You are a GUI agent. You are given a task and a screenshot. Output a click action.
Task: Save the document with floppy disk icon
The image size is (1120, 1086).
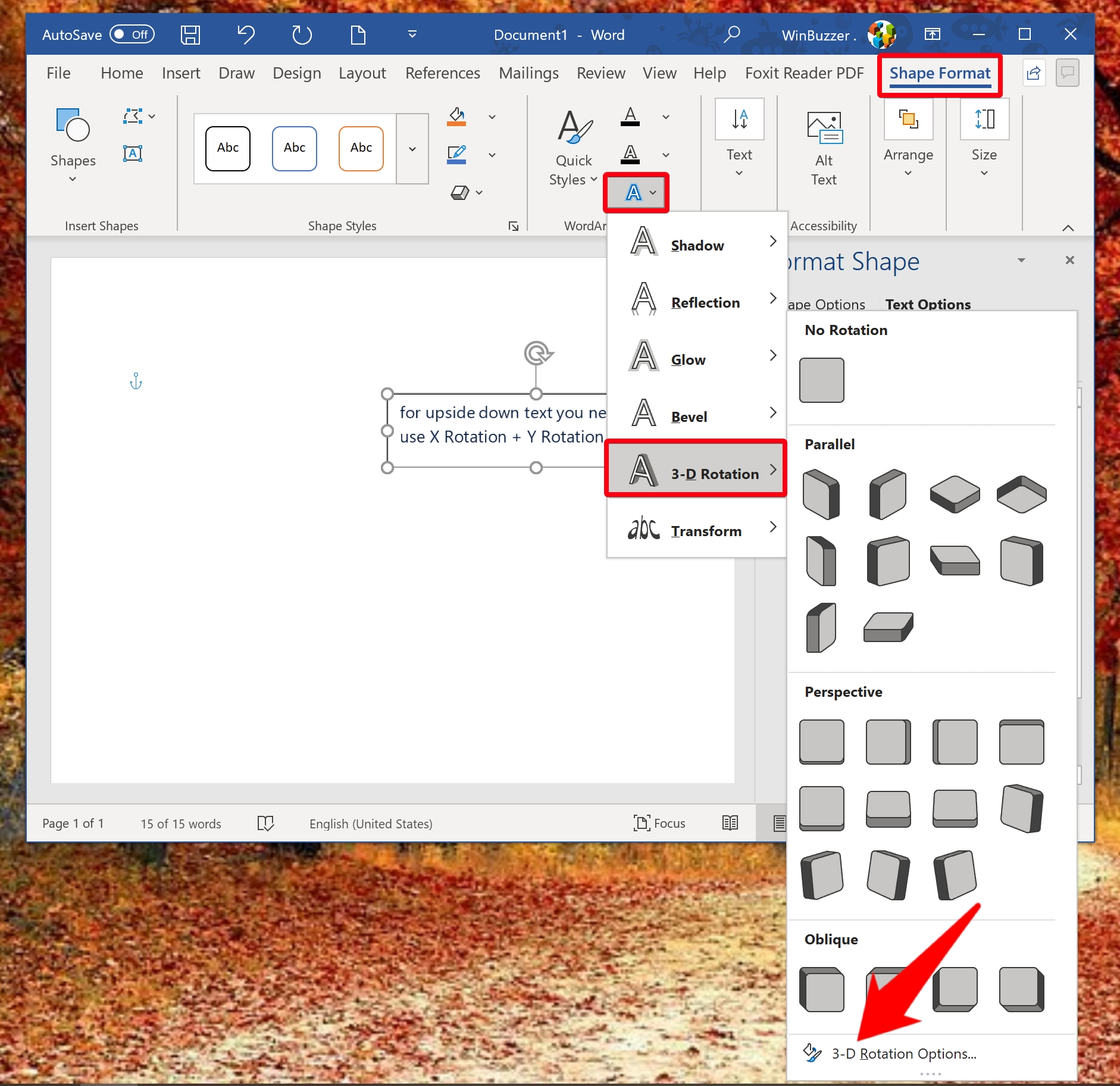190,35
